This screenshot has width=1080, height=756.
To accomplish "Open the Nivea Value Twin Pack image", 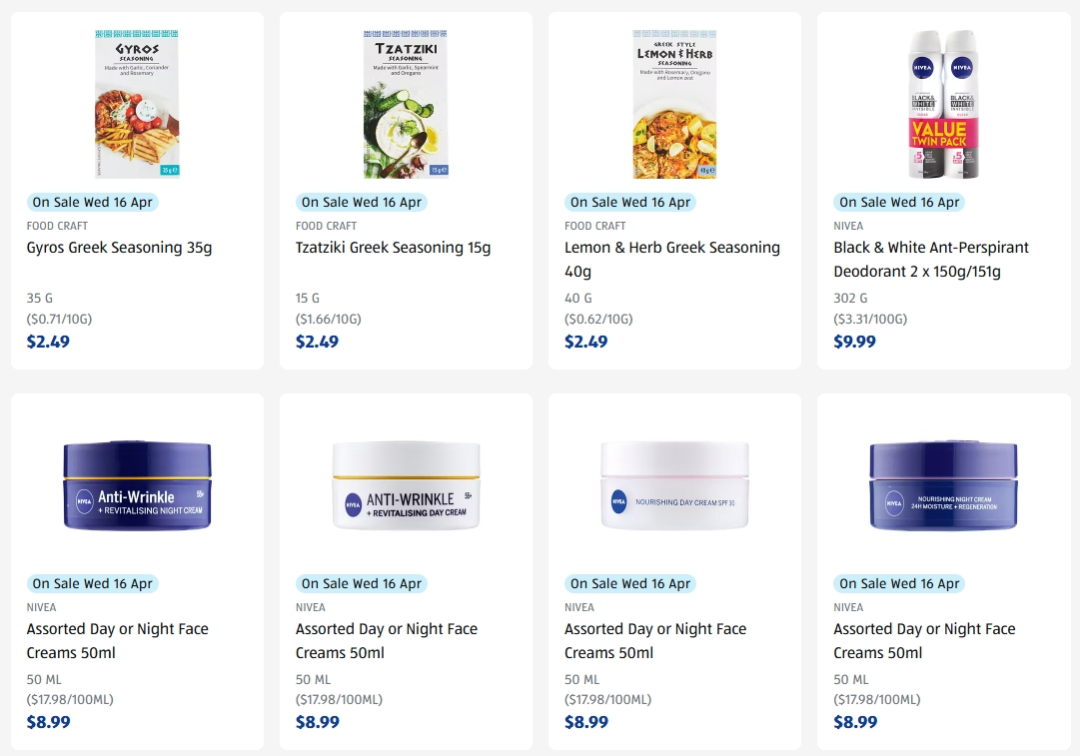I will pos(943,104).
